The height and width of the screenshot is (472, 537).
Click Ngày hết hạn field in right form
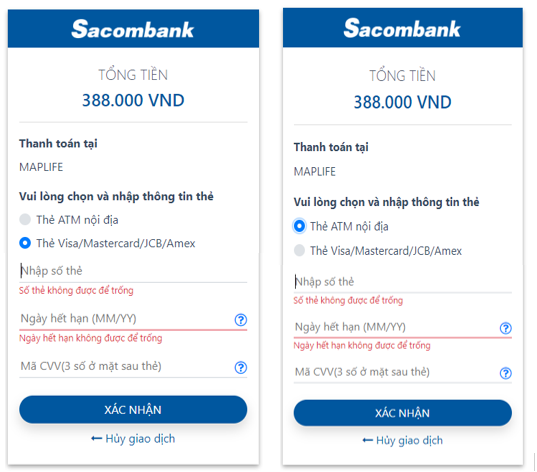pyautogui.click(x=396, y=327)
